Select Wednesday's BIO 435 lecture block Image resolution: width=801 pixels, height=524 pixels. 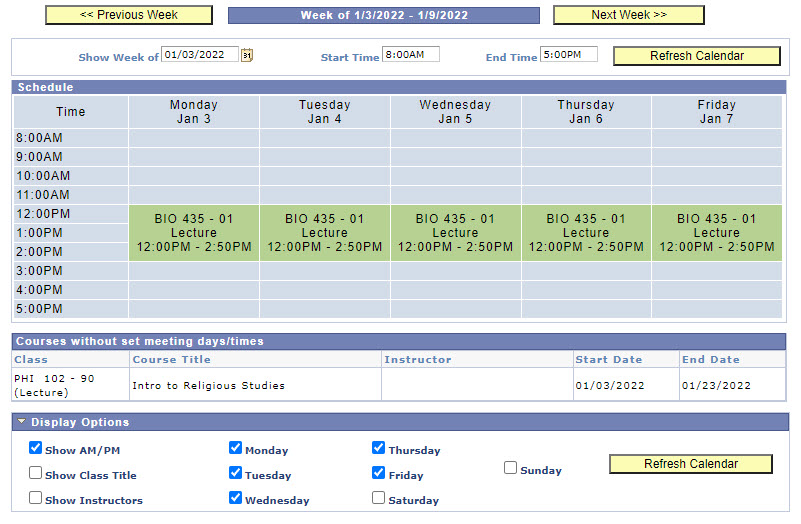coord(455,233)
